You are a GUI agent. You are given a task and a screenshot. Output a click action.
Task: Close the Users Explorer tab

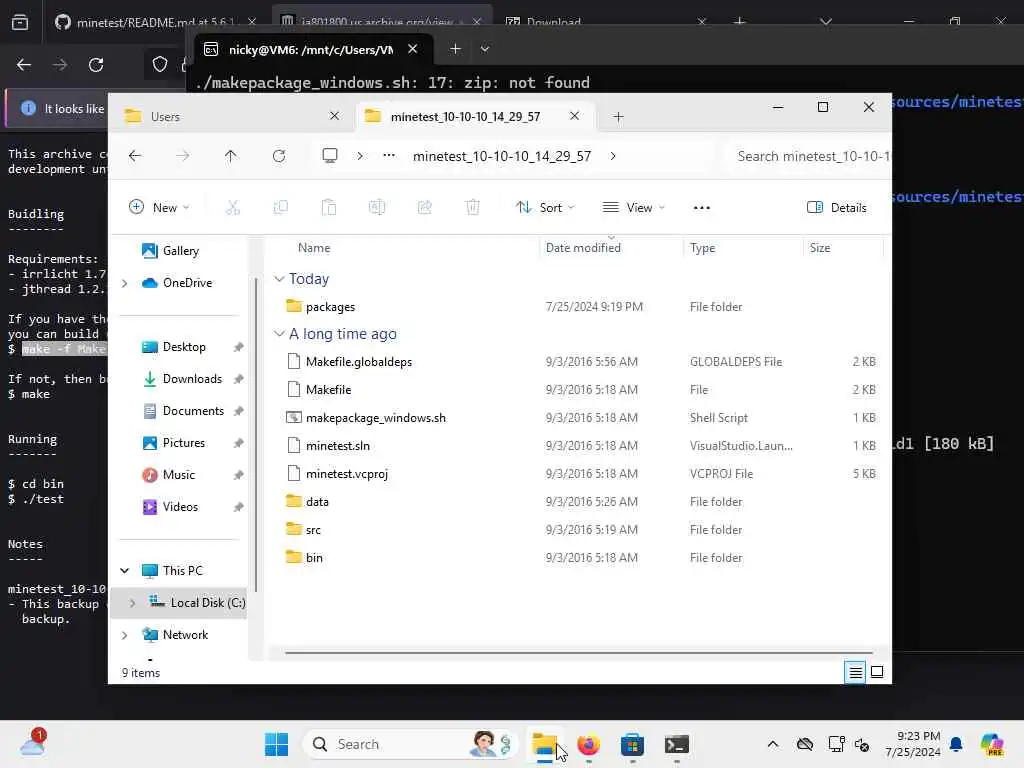[x=334, y=116]
